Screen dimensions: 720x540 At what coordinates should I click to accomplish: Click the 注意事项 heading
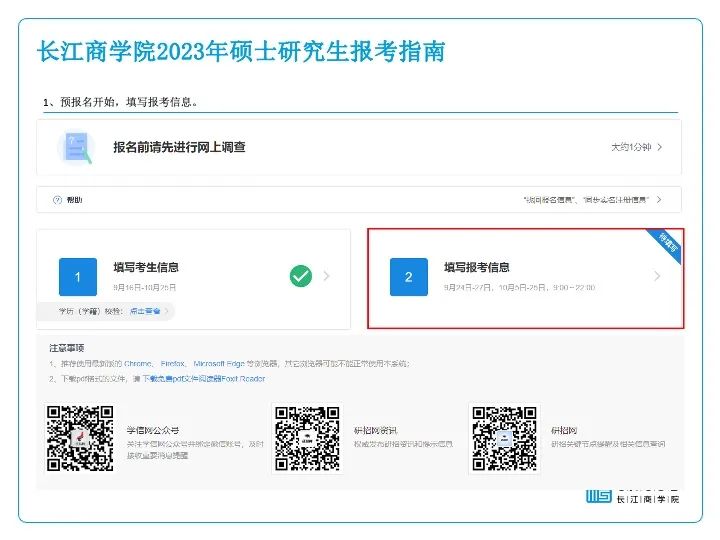[x=67, y=348]
